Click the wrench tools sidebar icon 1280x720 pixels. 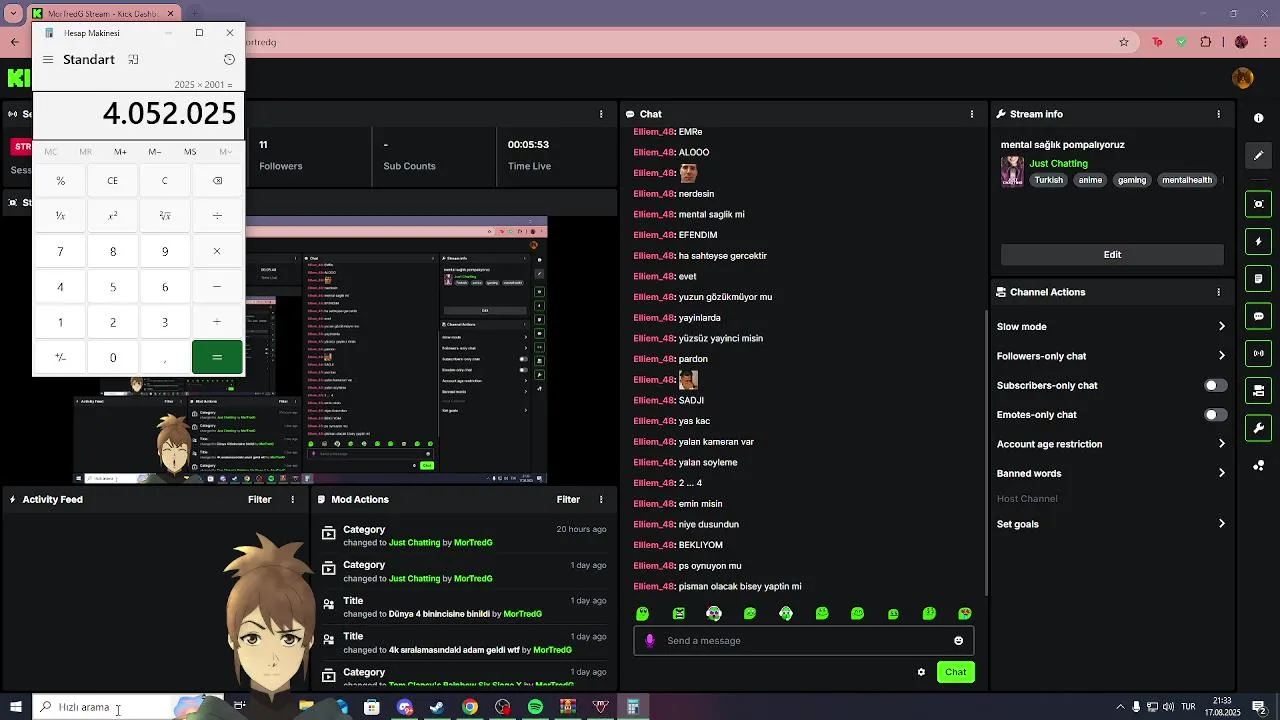[1258, 428]
